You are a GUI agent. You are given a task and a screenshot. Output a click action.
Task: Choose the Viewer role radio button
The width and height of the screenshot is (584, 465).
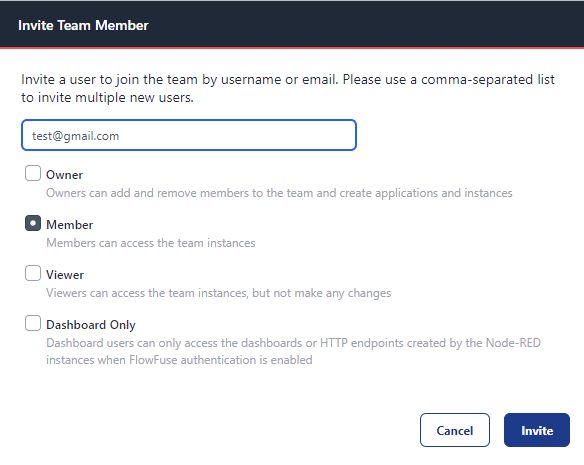[x=33, y=273]
